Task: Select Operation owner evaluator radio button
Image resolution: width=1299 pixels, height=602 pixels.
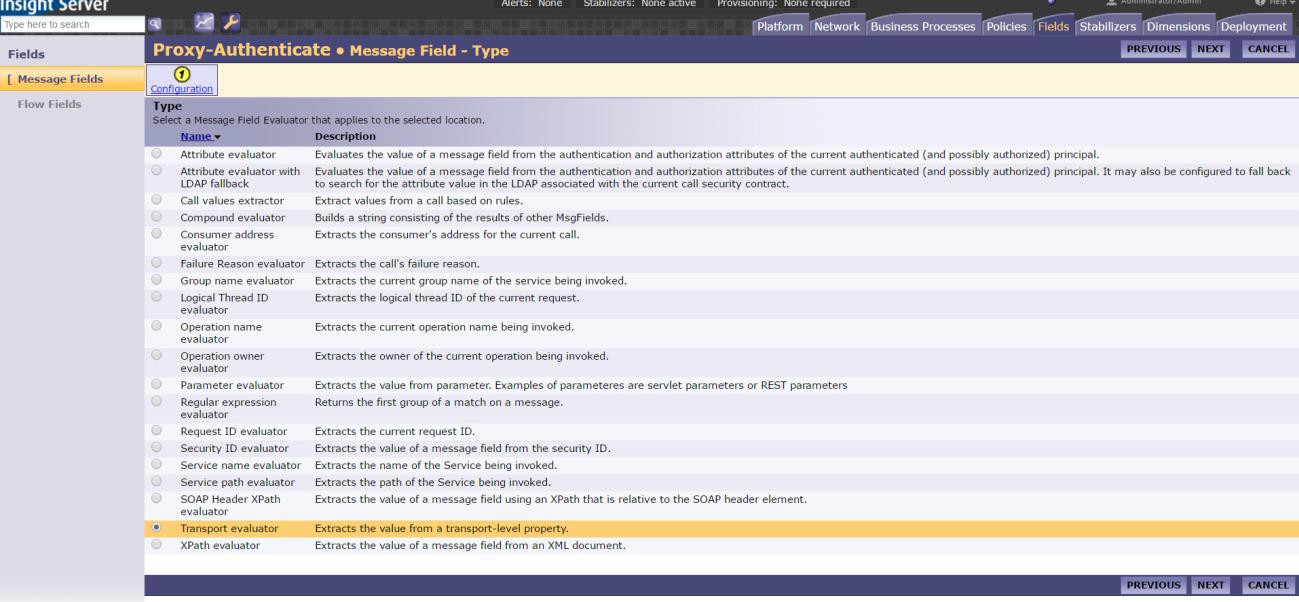Action: point(156,354)
